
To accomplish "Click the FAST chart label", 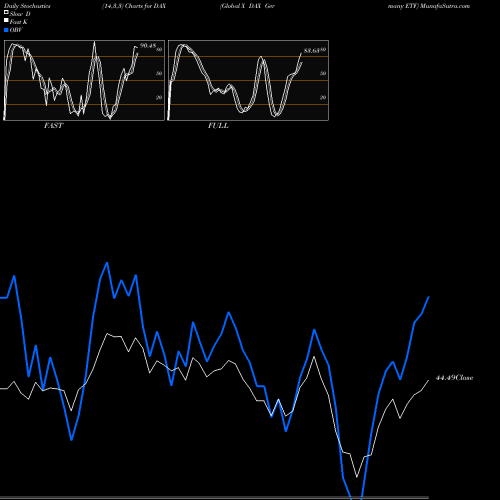I will (x=53, y=126).
